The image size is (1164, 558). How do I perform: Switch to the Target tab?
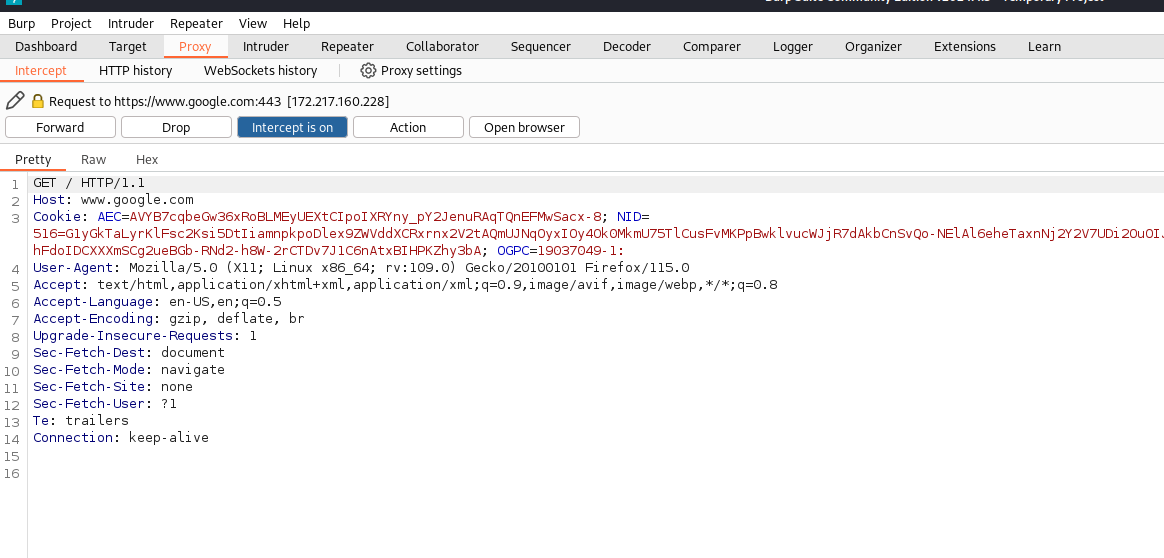(128, 47)
